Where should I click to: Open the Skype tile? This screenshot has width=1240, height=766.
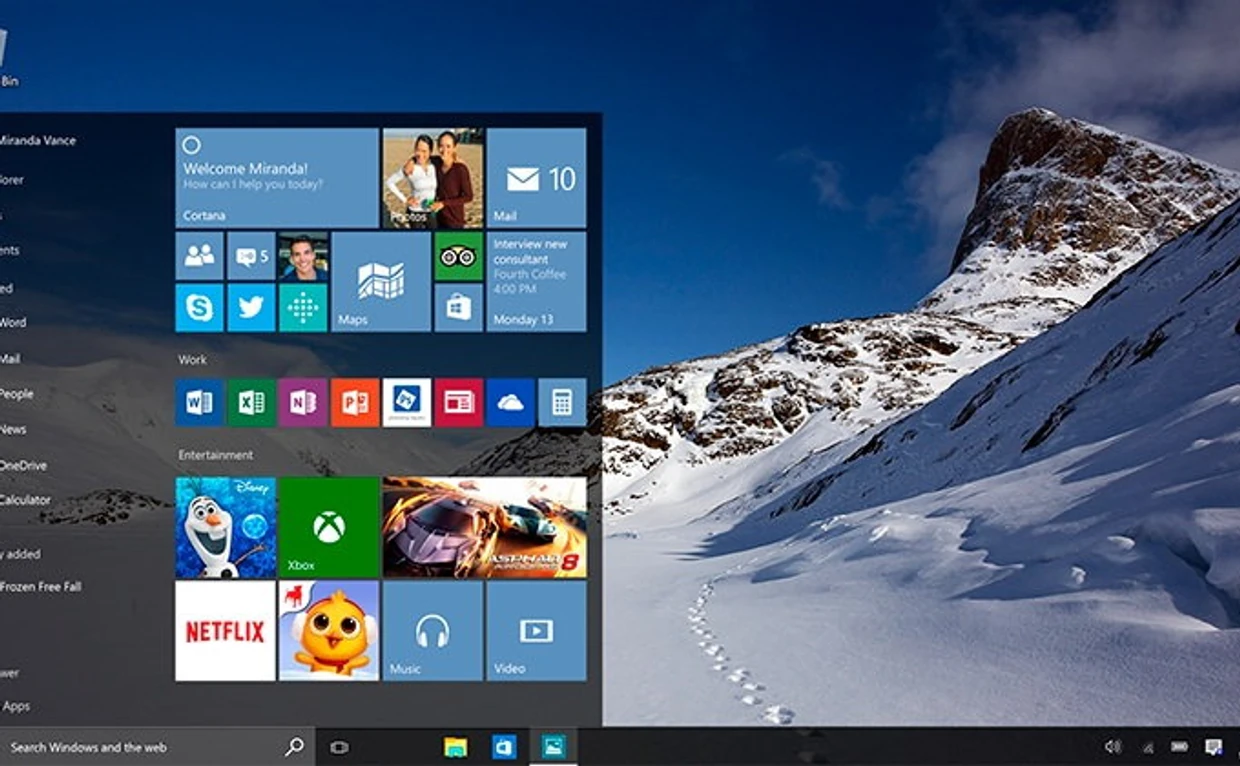pyautogui.click(x=199, y=308)
